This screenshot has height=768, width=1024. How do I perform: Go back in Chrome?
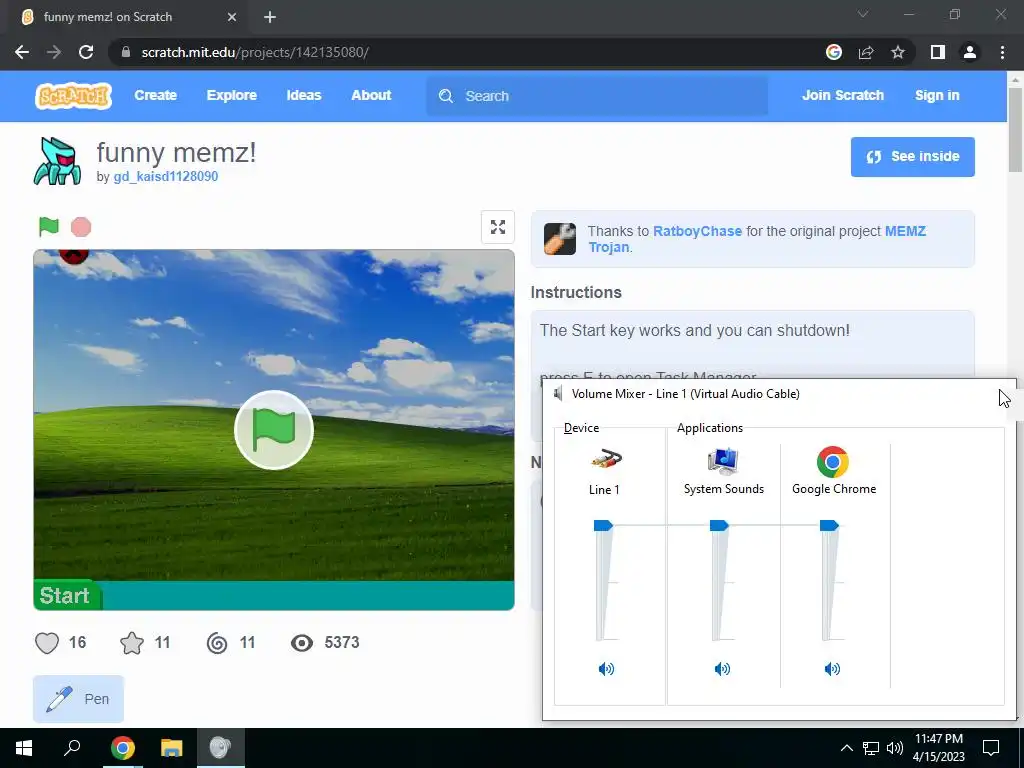click(22, 52)
